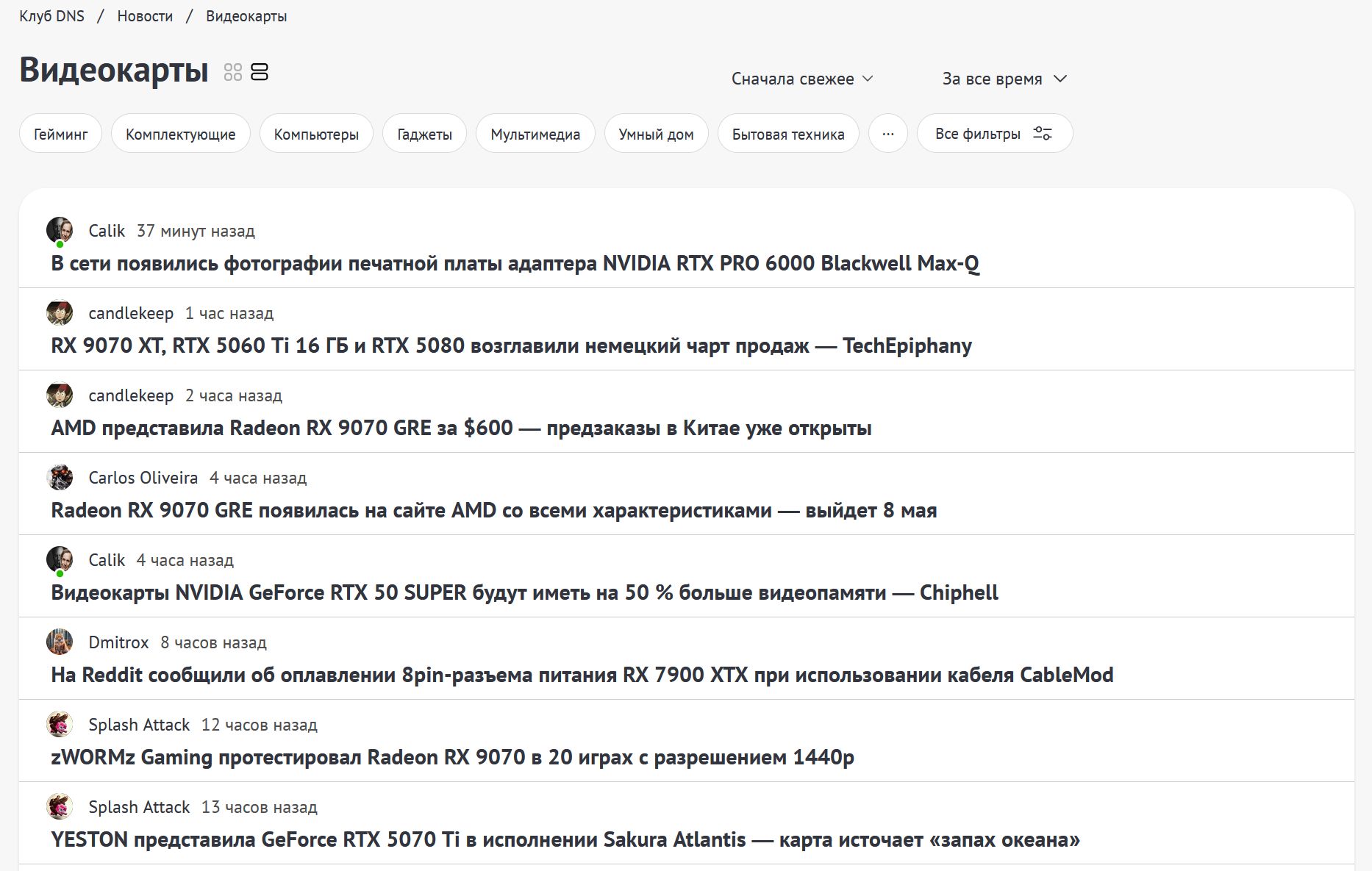Select the Мультимедиа category chip
This screenshot has height=871, width=1372.
pos(535,134)
